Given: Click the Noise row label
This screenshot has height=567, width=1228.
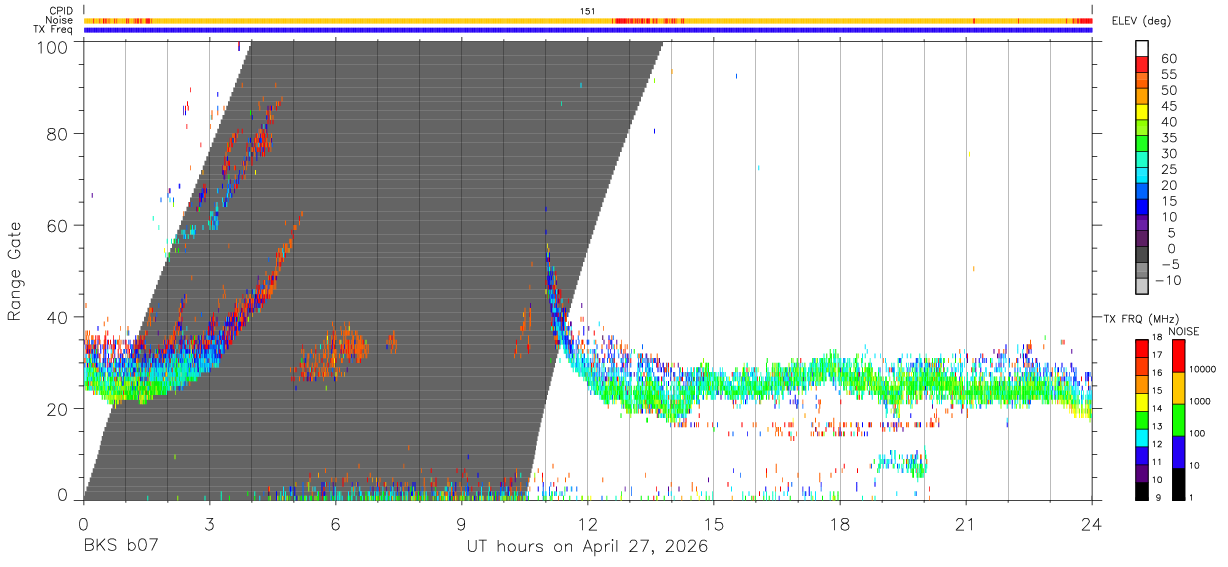Looking at the screenshot, I should [x=59, y=20].
